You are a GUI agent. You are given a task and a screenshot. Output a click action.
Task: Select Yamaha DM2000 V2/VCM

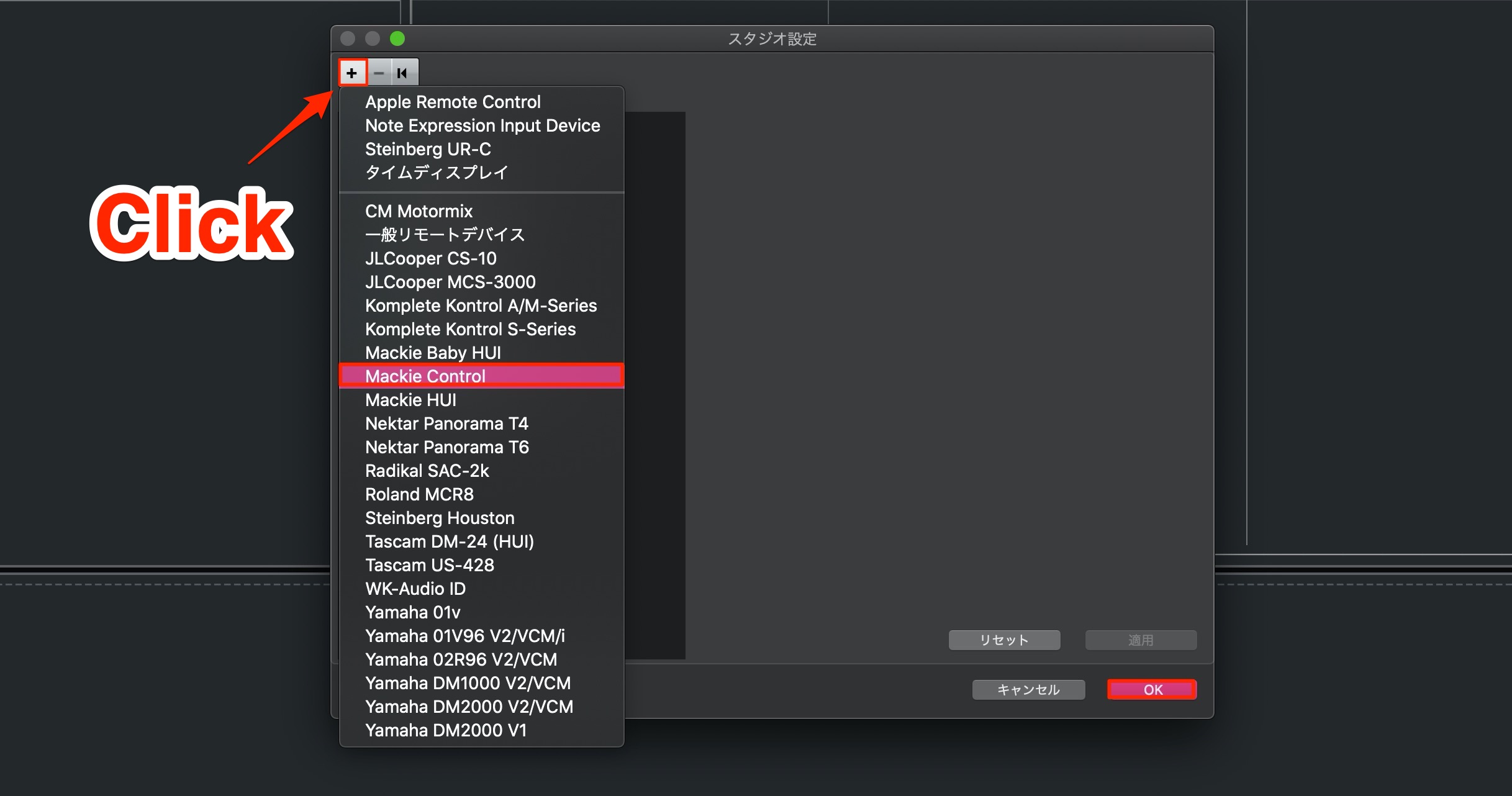pos(481,707)
